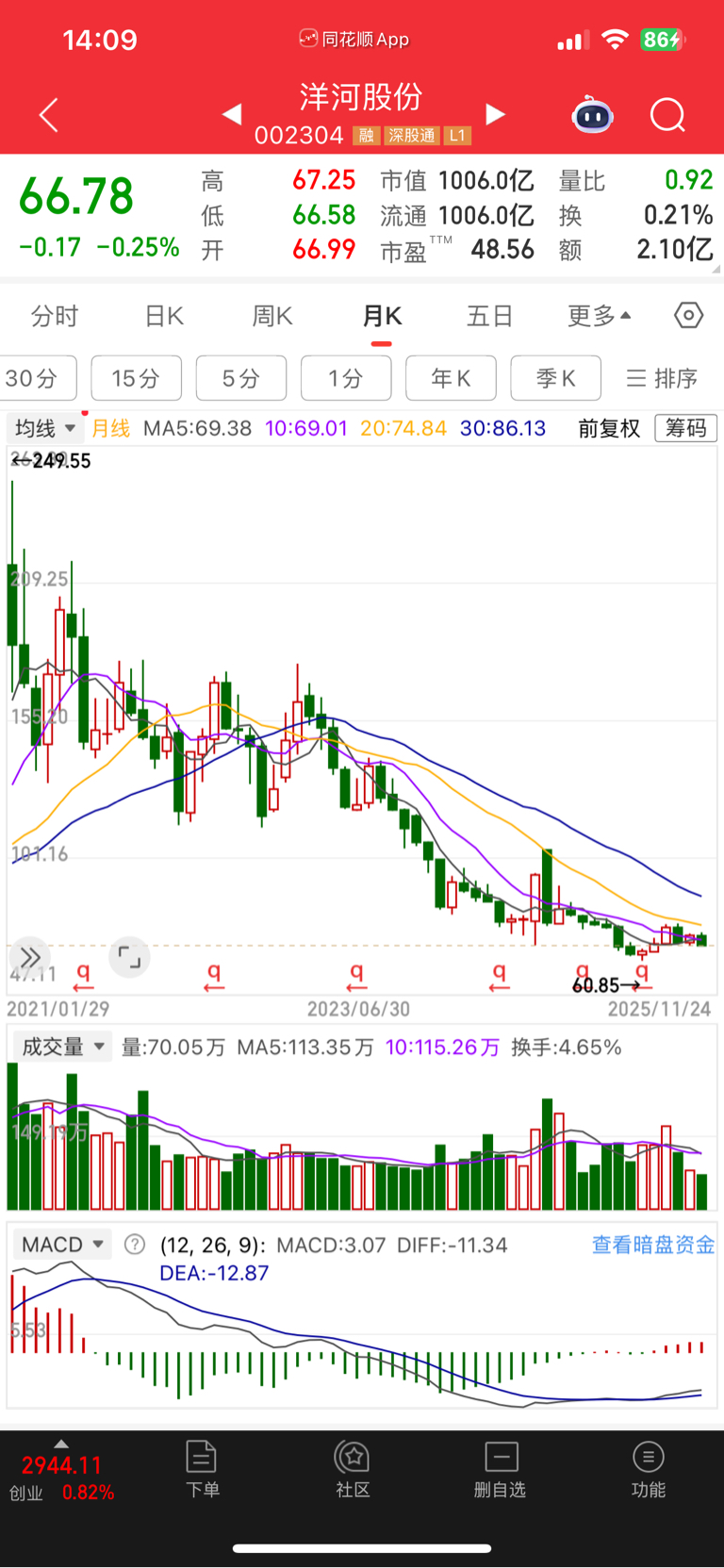This screenshot has width=724, height=1568.
Task: Tap the 月线 period label
Action: pos(111,429)
